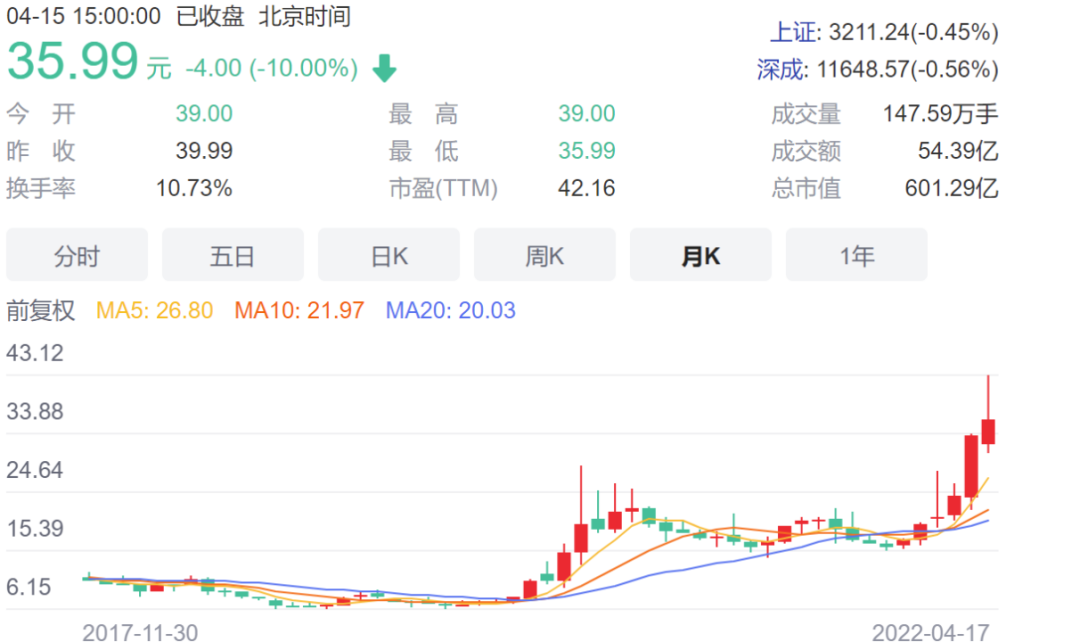Open the 日K chart view
Viewport: 1080px width, 642px height.
[x=388, y=255]
